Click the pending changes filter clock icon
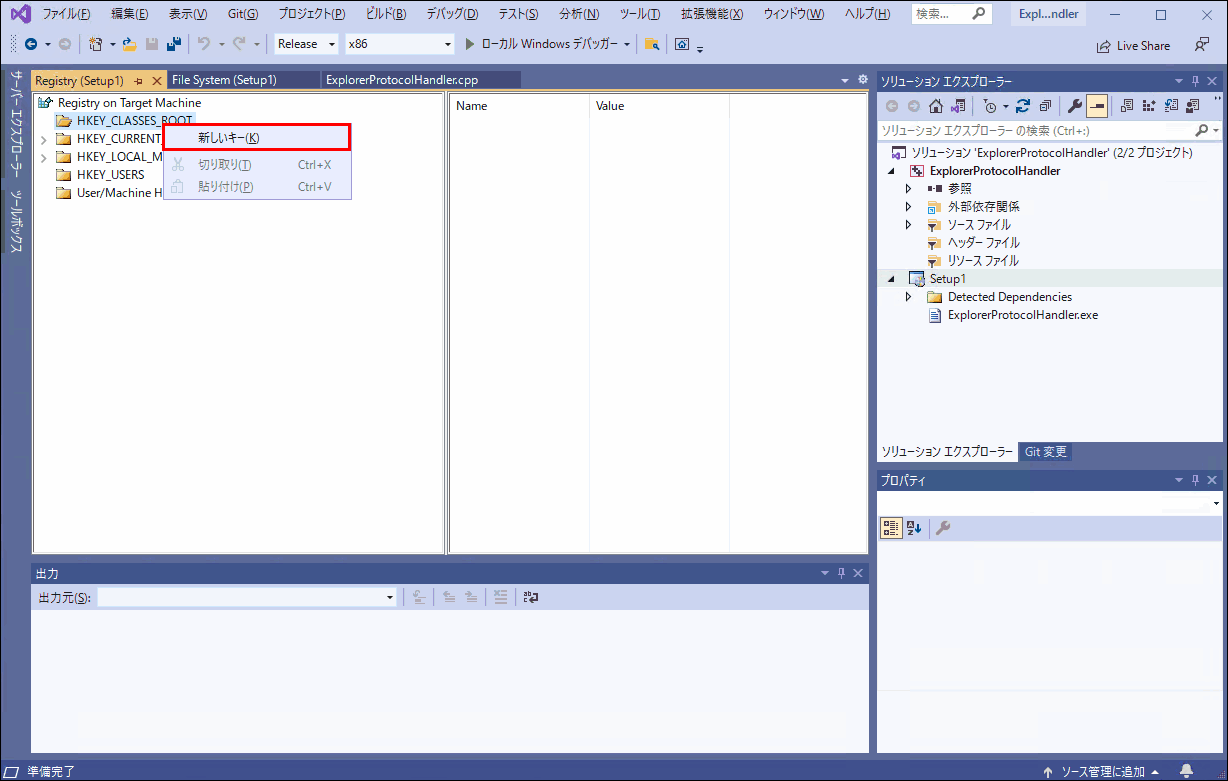 coord(989,105)
